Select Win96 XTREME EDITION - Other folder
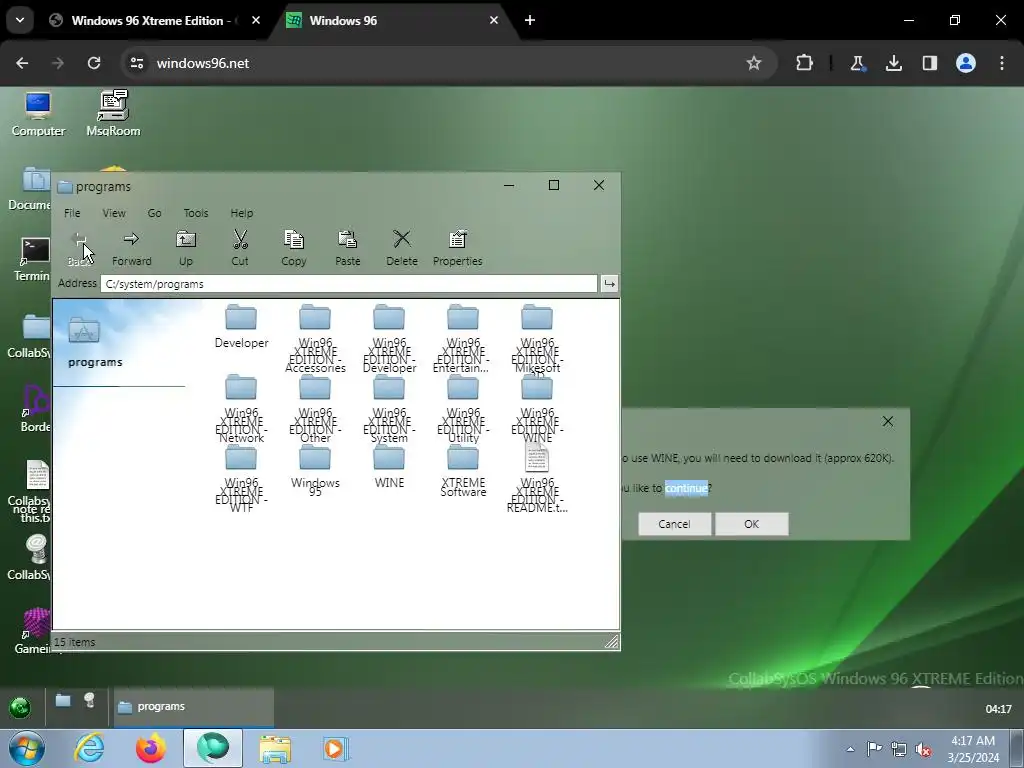This screenshot has height=768, width=1024. (315, 409)
